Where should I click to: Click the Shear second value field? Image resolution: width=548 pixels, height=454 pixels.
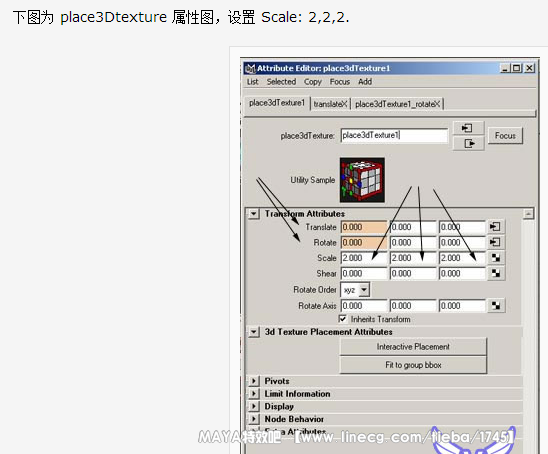point(413,273)
